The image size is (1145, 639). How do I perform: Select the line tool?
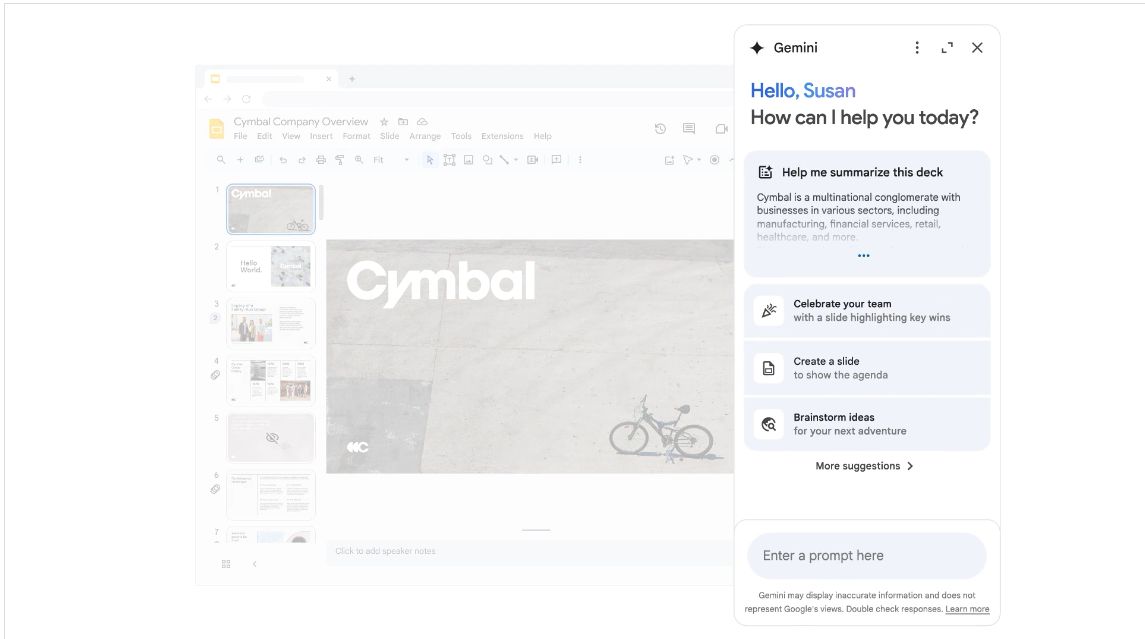pyautogui.click(x=504, y=160)
